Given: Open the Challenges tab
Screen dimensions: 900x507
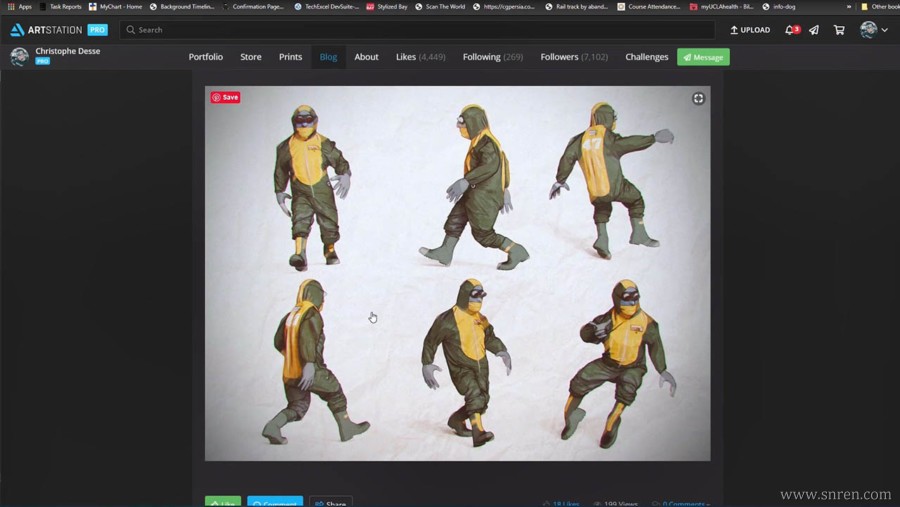Looking at the screenshot, I should [647, 57].
